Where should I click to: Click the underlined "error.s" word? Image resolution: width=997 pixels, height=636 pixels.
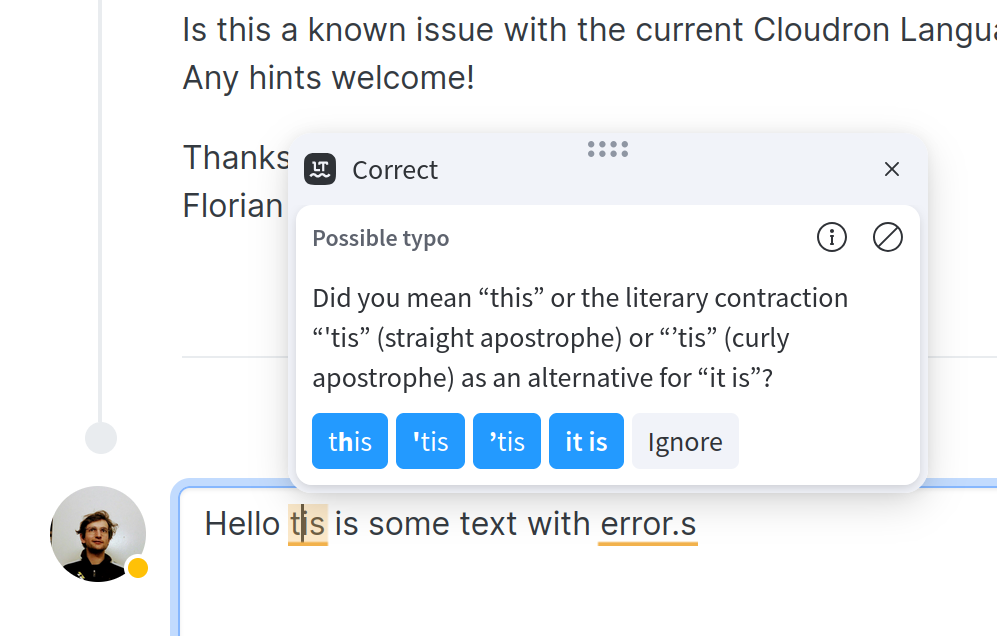pos(648,525)
